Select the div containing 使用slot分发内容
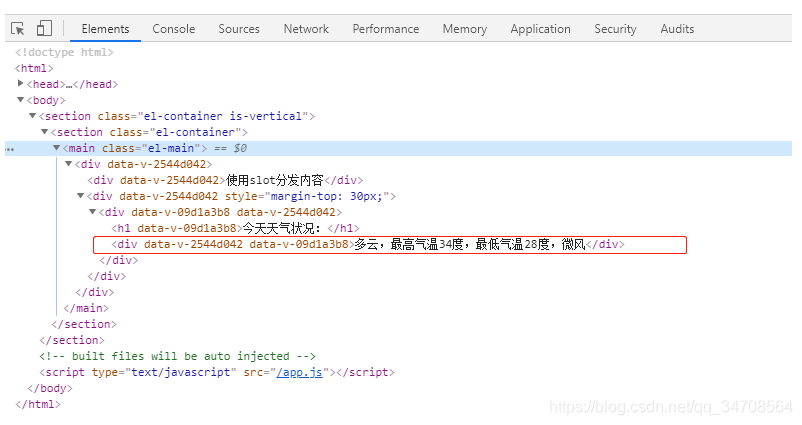Image resolution: width=802 pixels, height=425 pixels. tap(225, 180)
